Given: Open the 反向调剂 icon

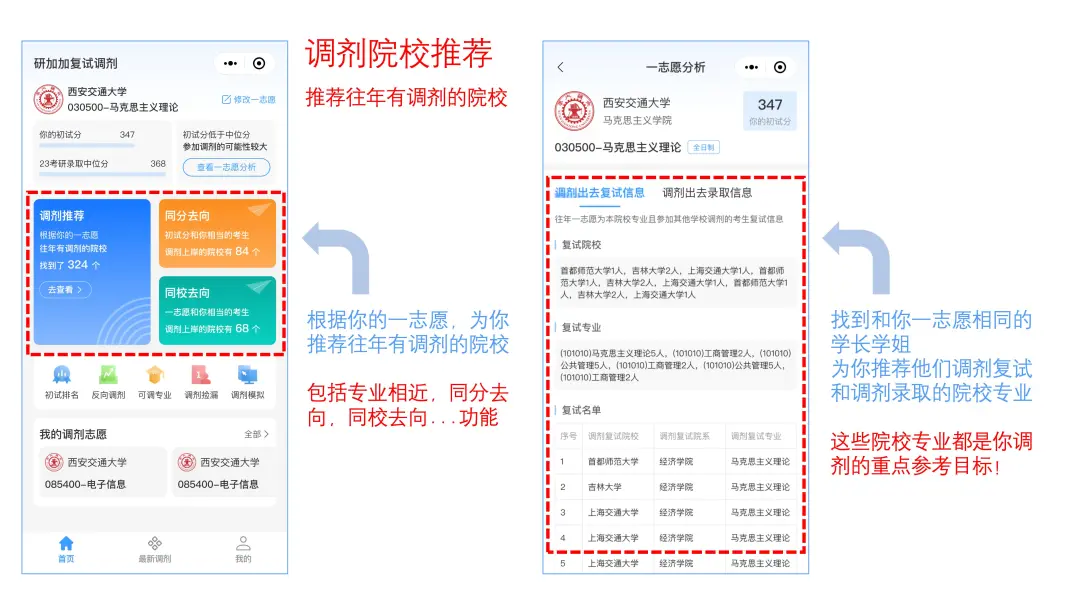Looking at the screenshot, I should [108, 383].
